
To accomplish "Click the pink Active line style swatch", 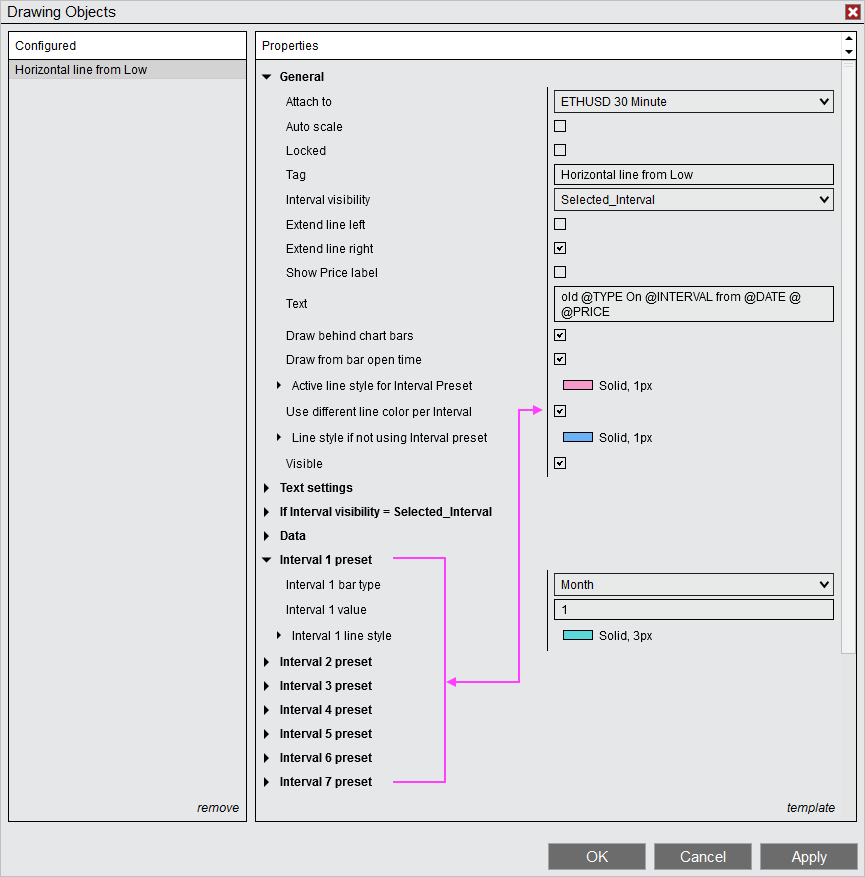I will (x=580, y=385).
